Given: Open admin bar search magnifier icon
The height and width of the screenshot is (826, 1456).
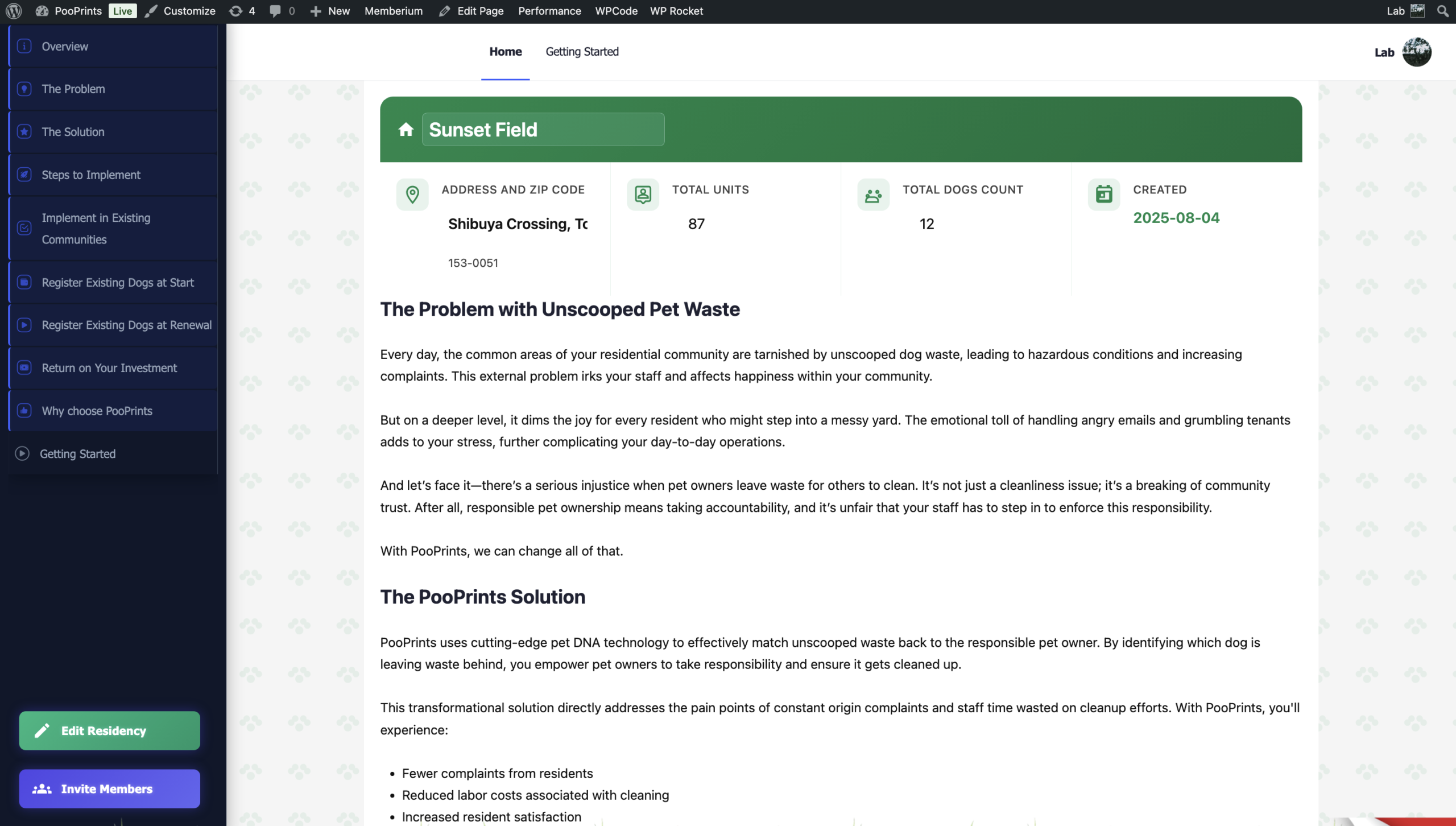Looking at the screenshot, I should pos(1442,11).
